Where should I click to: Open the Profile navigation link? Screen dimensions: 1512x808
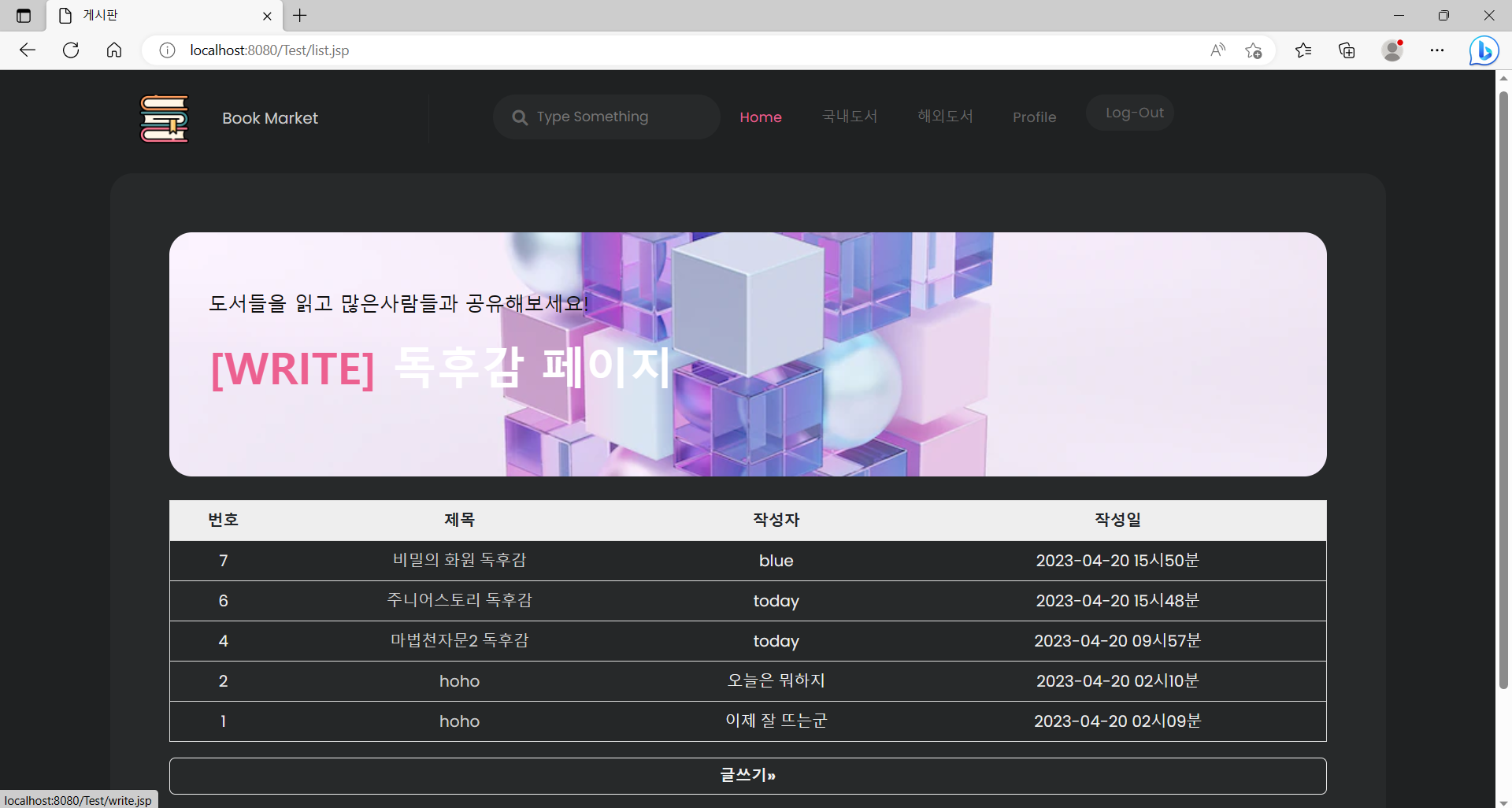pyautogui.click(x=1034, y=117)
